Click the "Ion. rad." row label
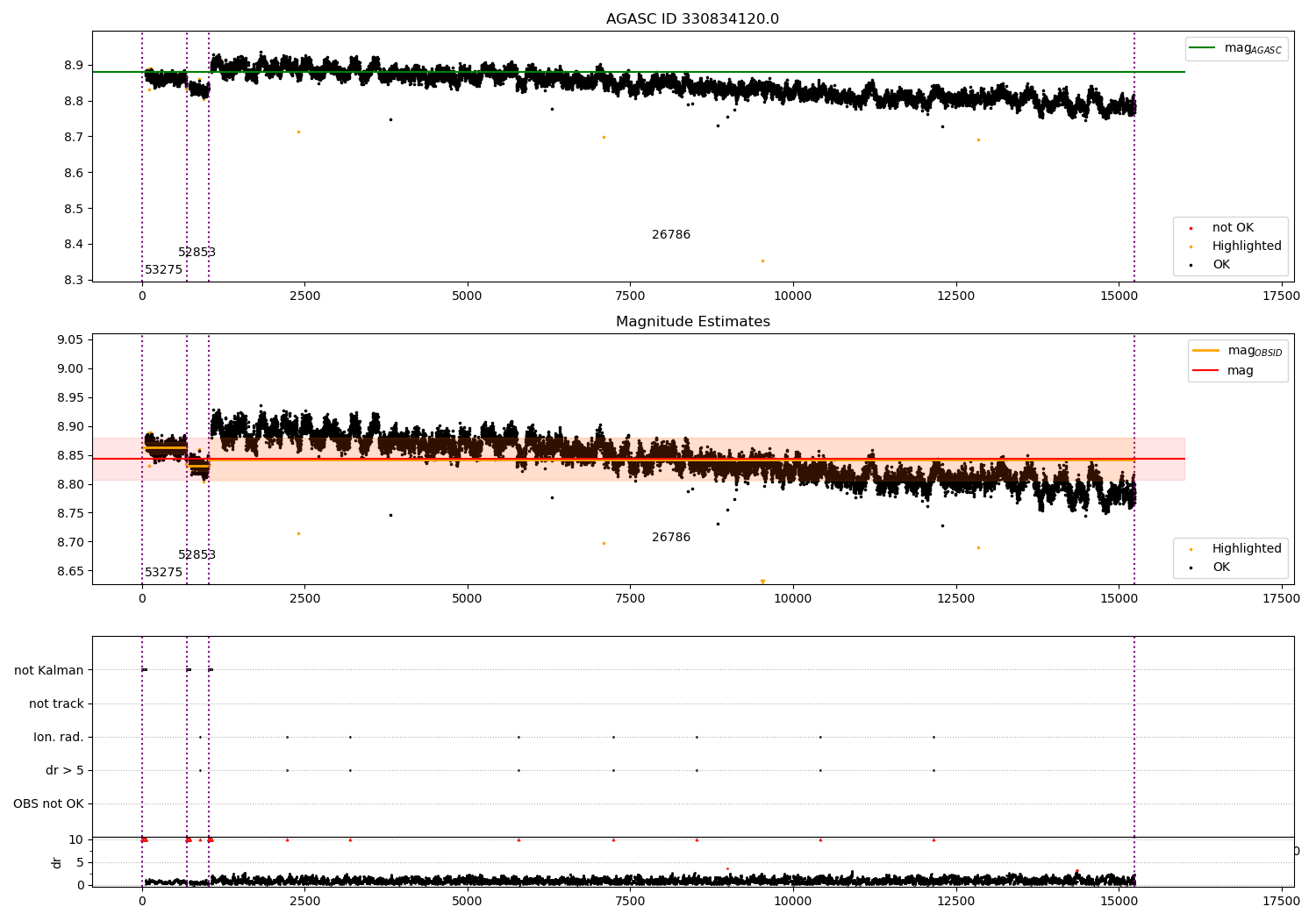This screenshot has height=921, width=1316. tap(59, 737)
